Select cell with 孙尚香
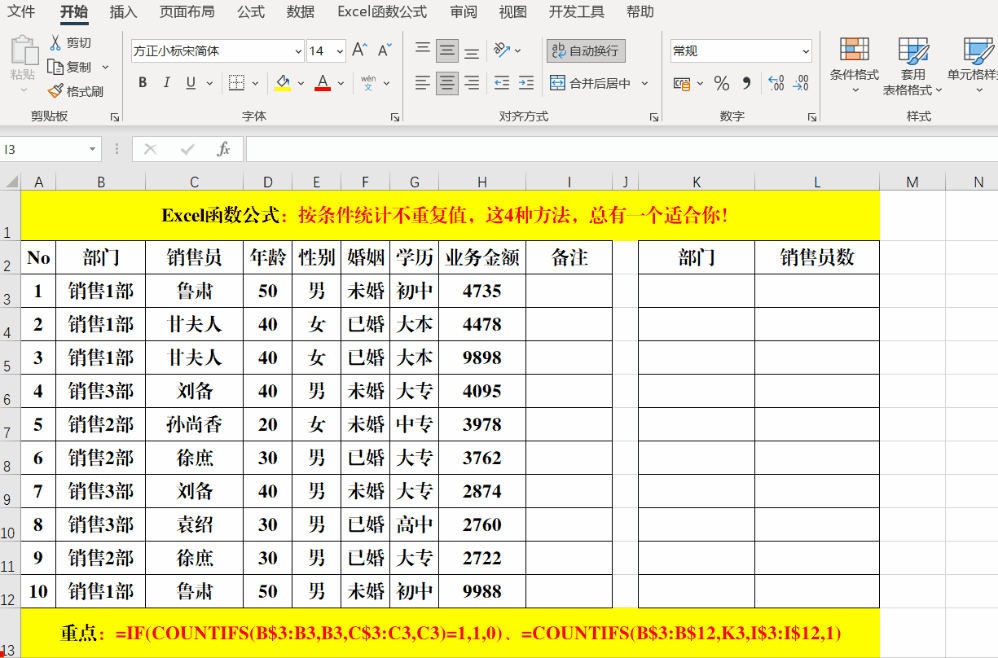998x658 pixels. point(194,424)
